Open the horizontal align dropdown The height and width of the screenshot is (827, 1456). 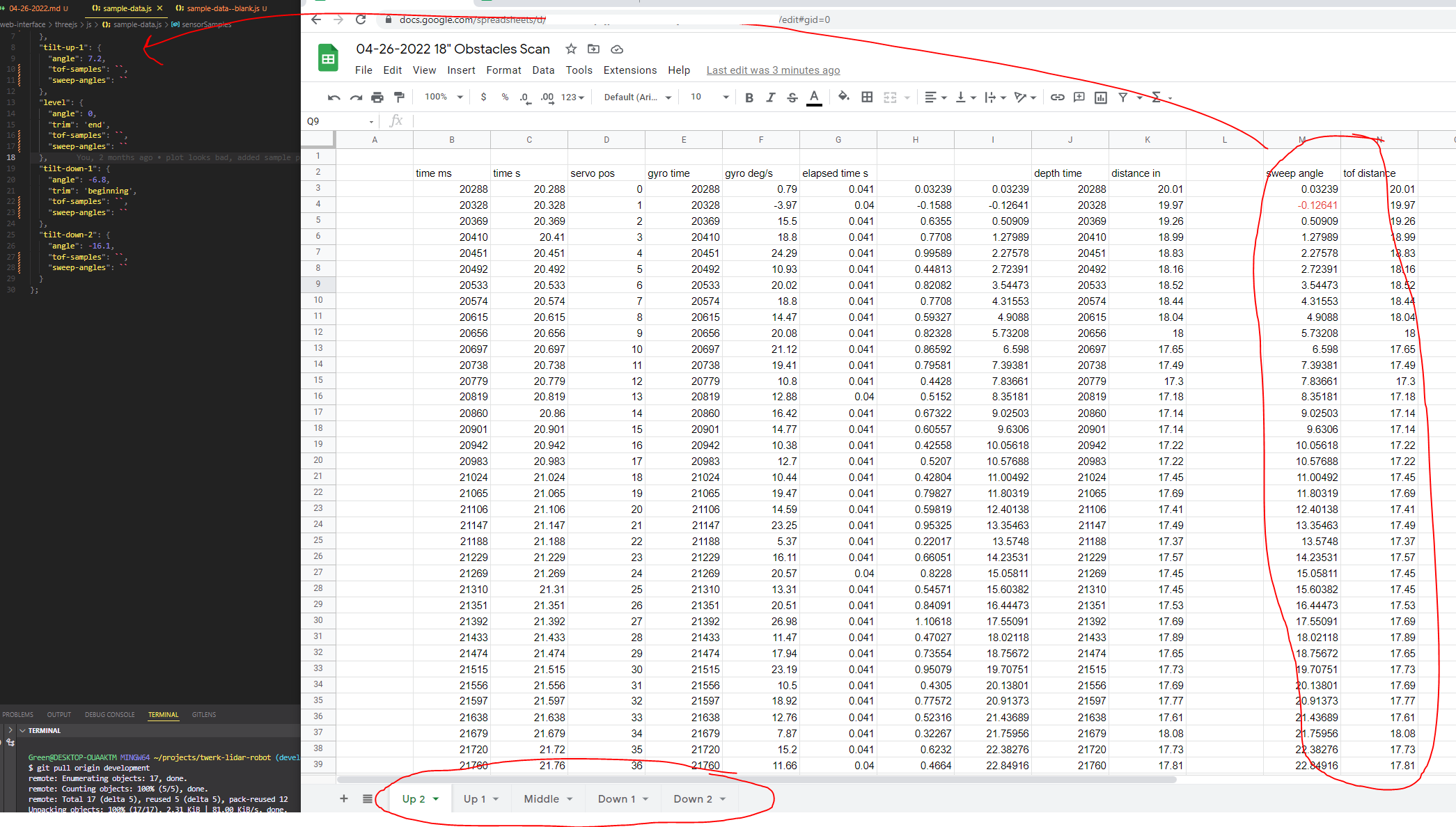click(x=936, y=97)
